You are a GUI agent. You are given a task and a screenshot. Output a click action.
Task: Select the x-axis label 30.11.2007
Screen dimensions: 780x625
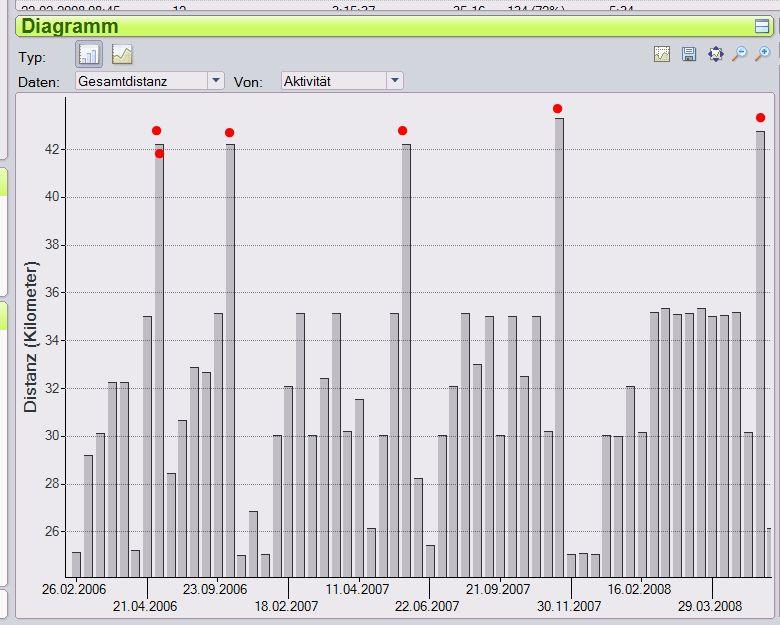coord(569,607)
